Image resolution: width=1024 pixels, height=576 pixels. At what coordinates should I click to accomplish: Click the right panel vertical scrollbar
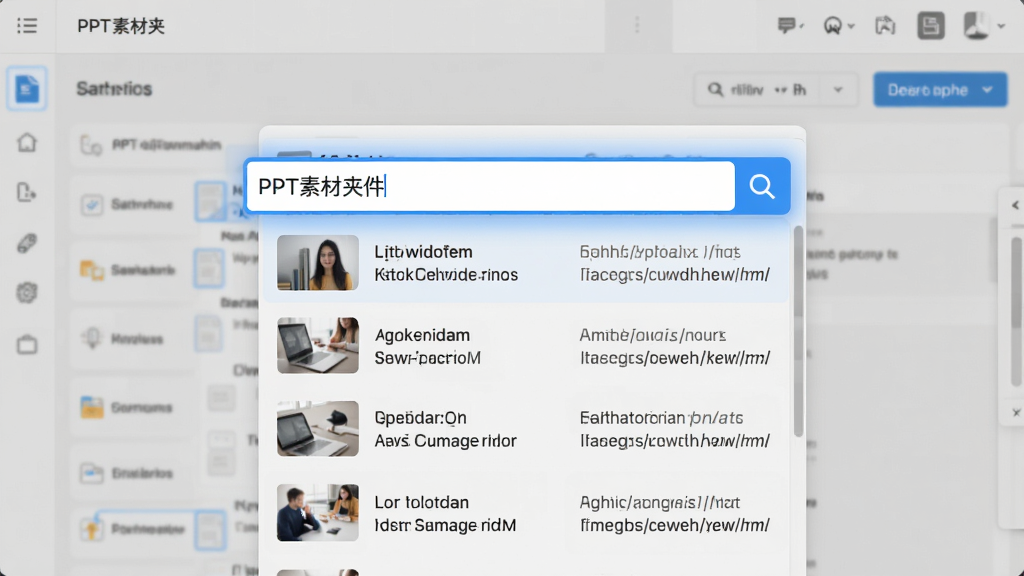[1016, 312]
